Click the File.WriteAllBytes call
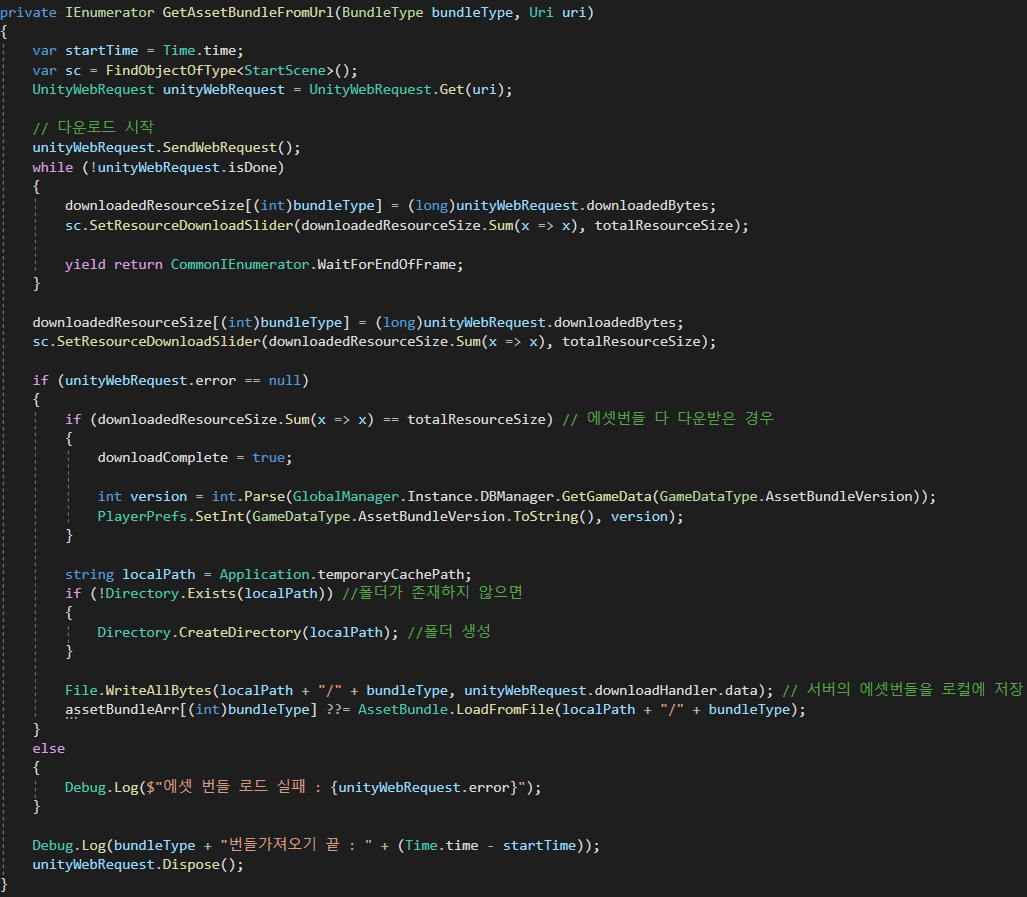 [x=138, y=690]
